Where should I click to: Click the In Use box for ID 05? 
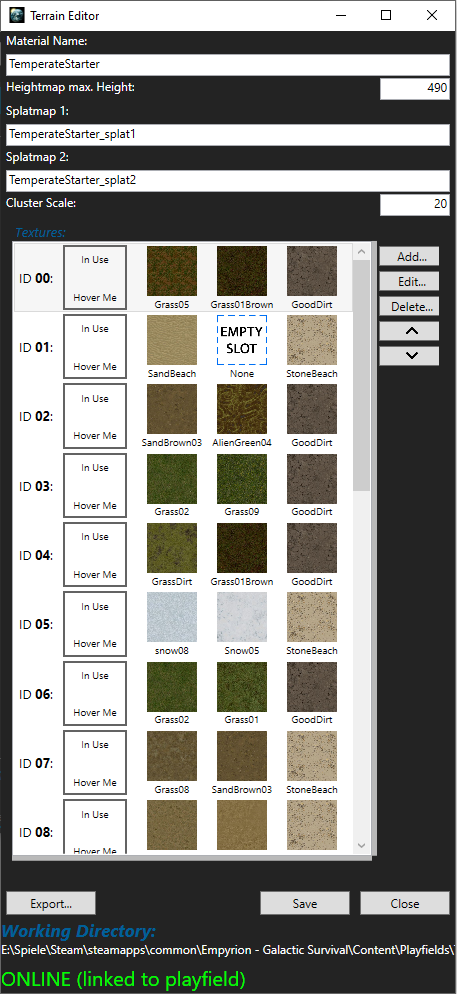[95, 624]
